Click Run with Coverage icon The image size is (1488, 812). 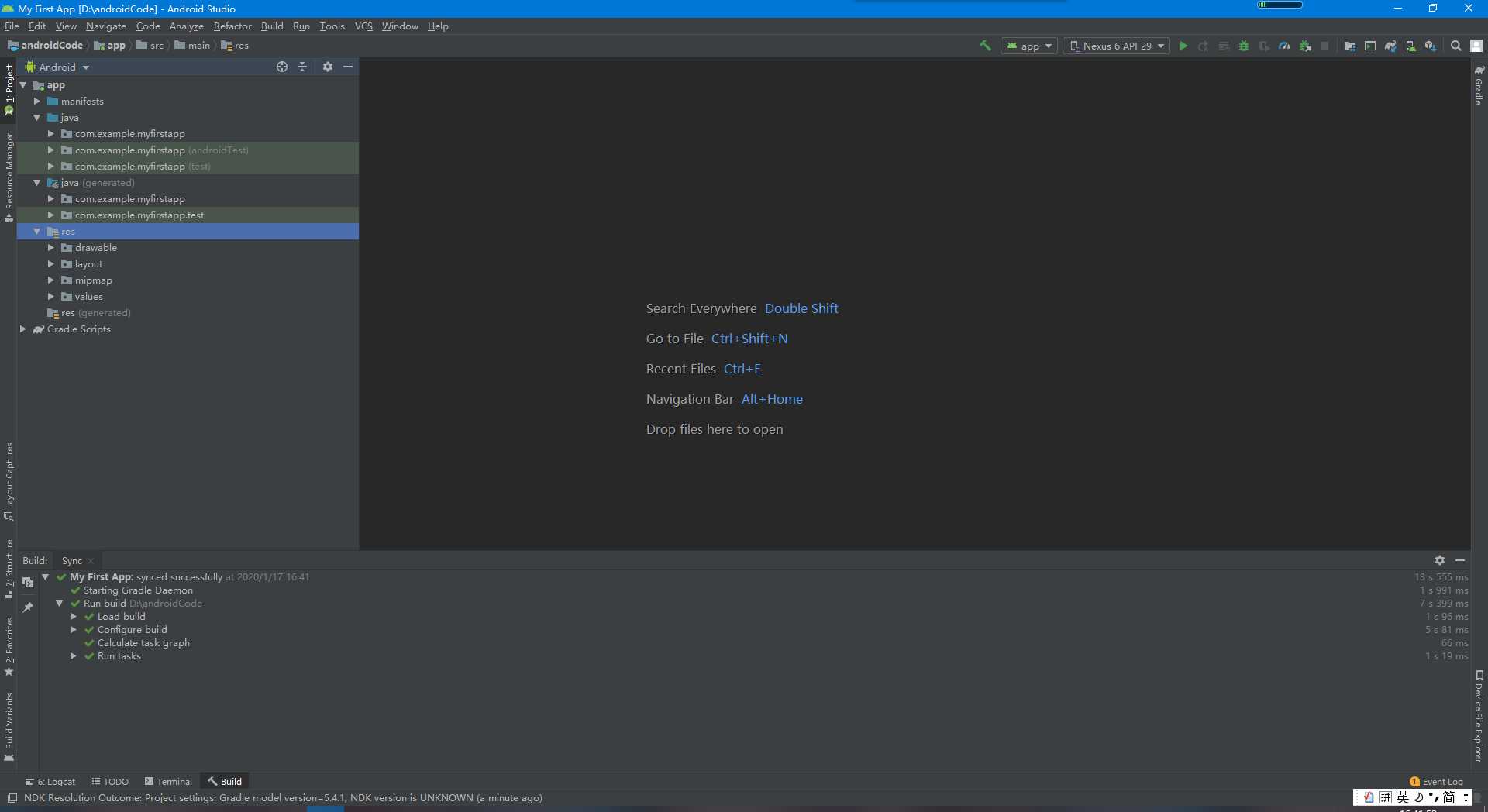[x=1264, y=46]
